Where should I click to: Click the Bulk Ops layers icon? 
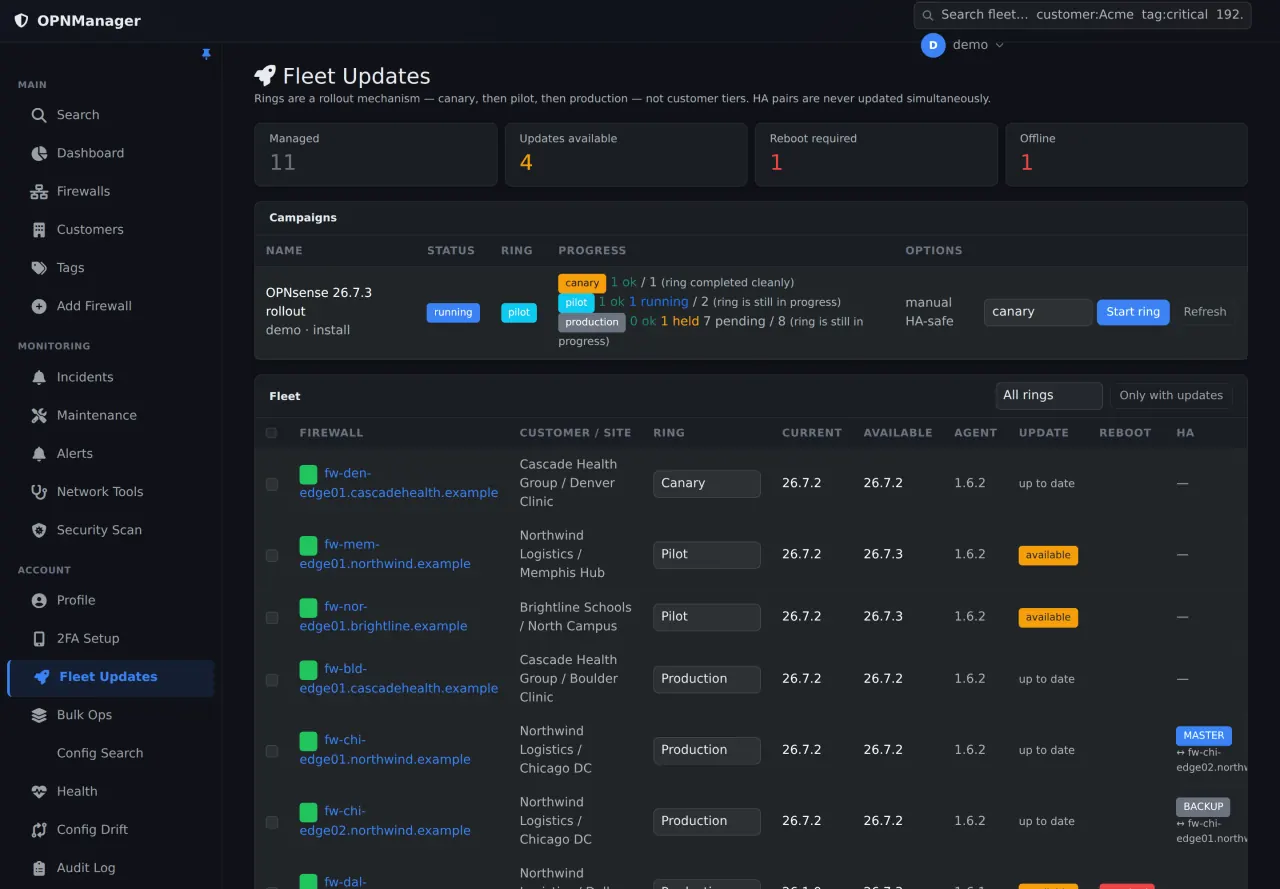click(39, 715)
